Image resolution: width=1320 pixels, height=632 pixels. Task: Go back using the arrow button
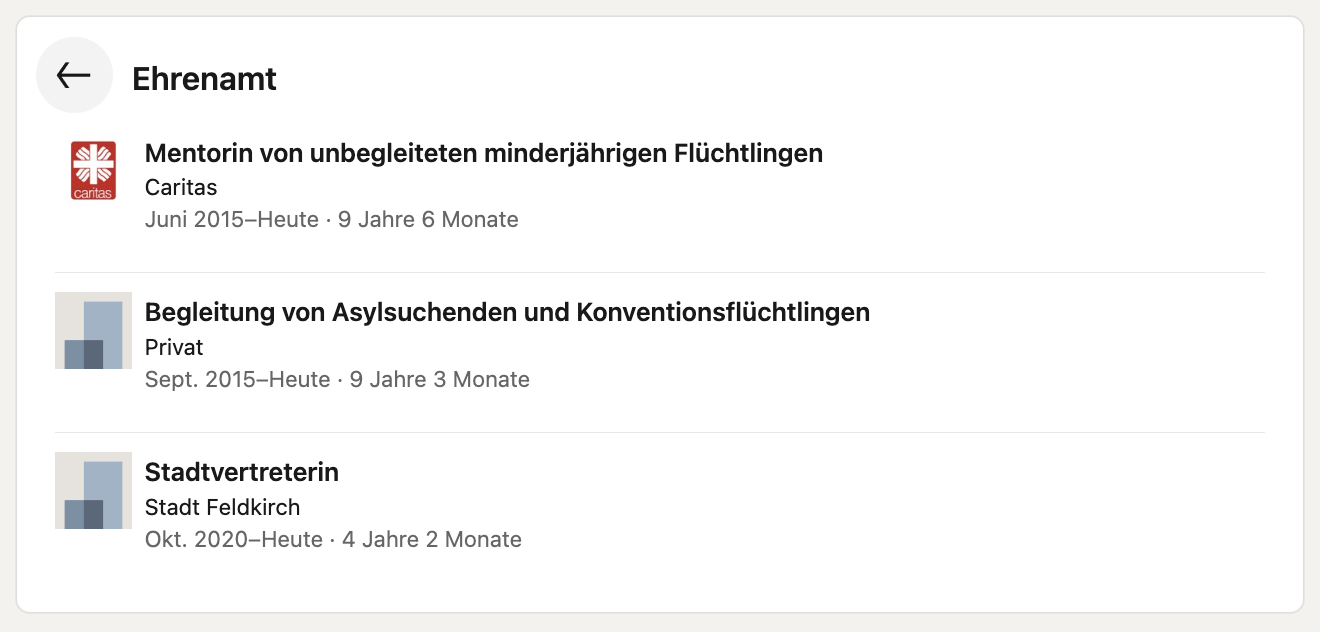click(x=74, y=75)
